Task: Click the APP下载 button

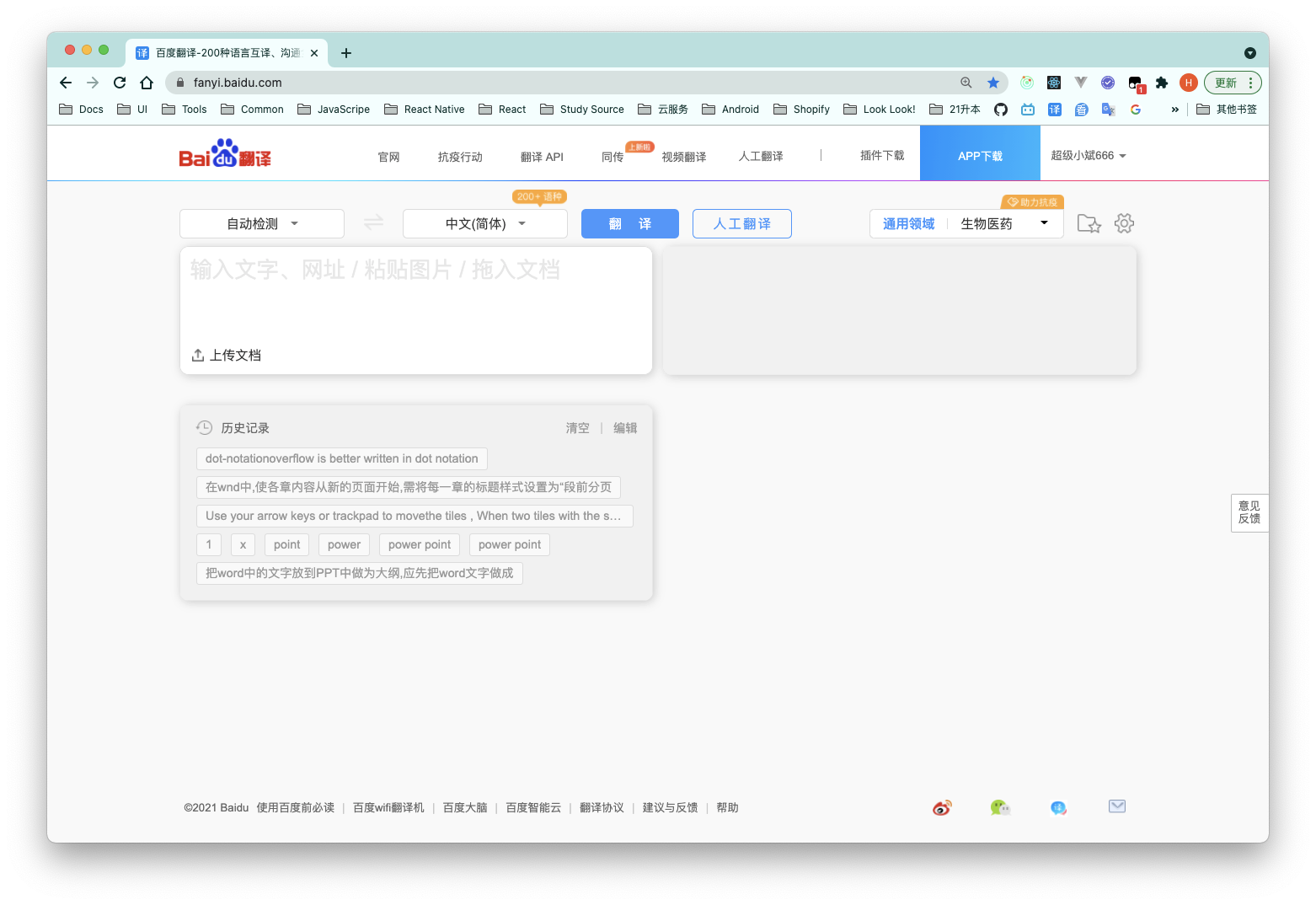Action: [x=980, y=153]
